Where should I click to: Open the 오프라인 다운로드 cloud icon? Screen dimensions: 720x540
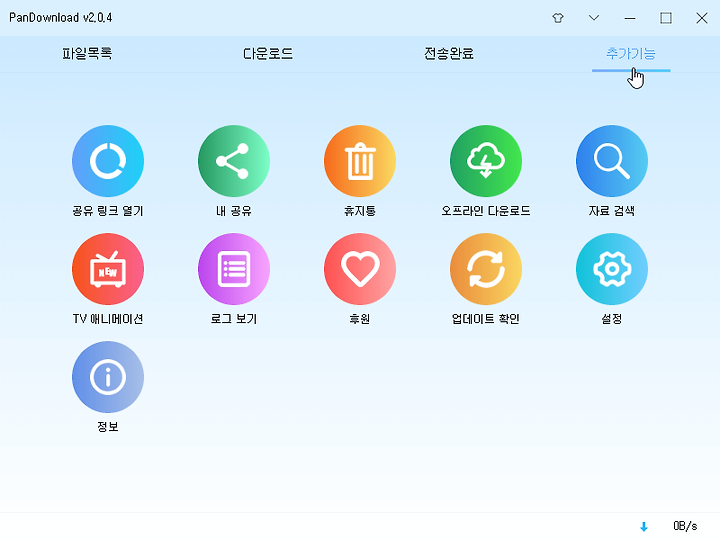click(x=486, y=161)
